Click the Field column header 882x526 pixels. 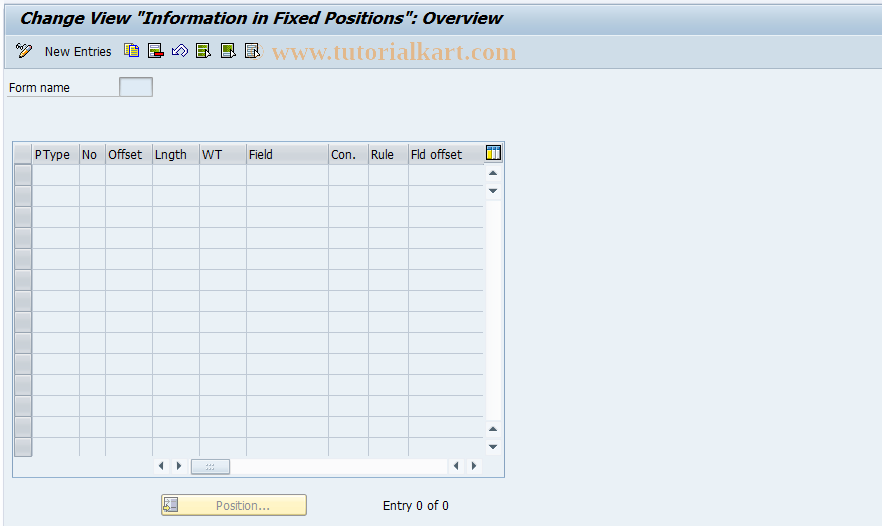287,154
